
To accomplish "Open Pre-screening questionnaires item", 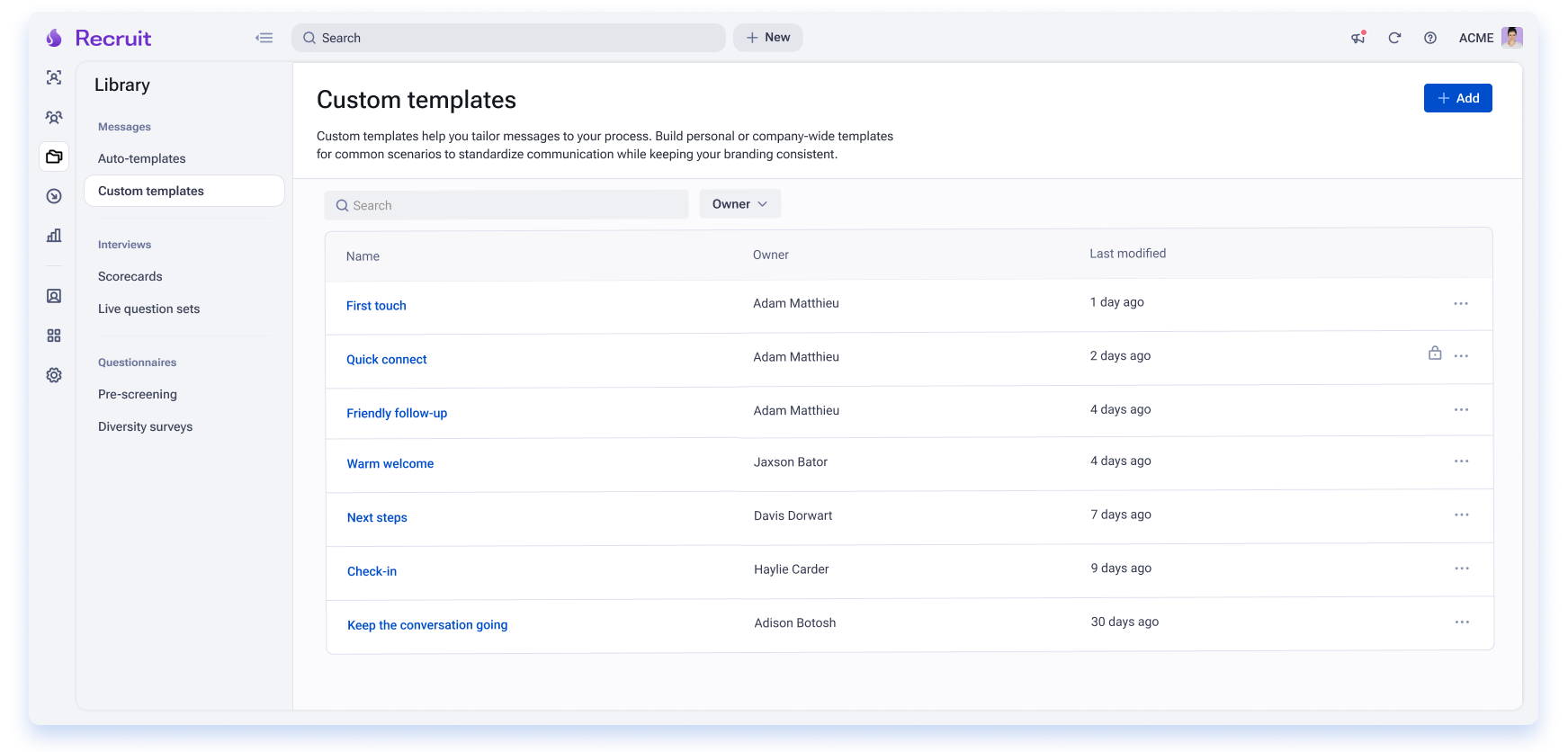I will (138, 394).
